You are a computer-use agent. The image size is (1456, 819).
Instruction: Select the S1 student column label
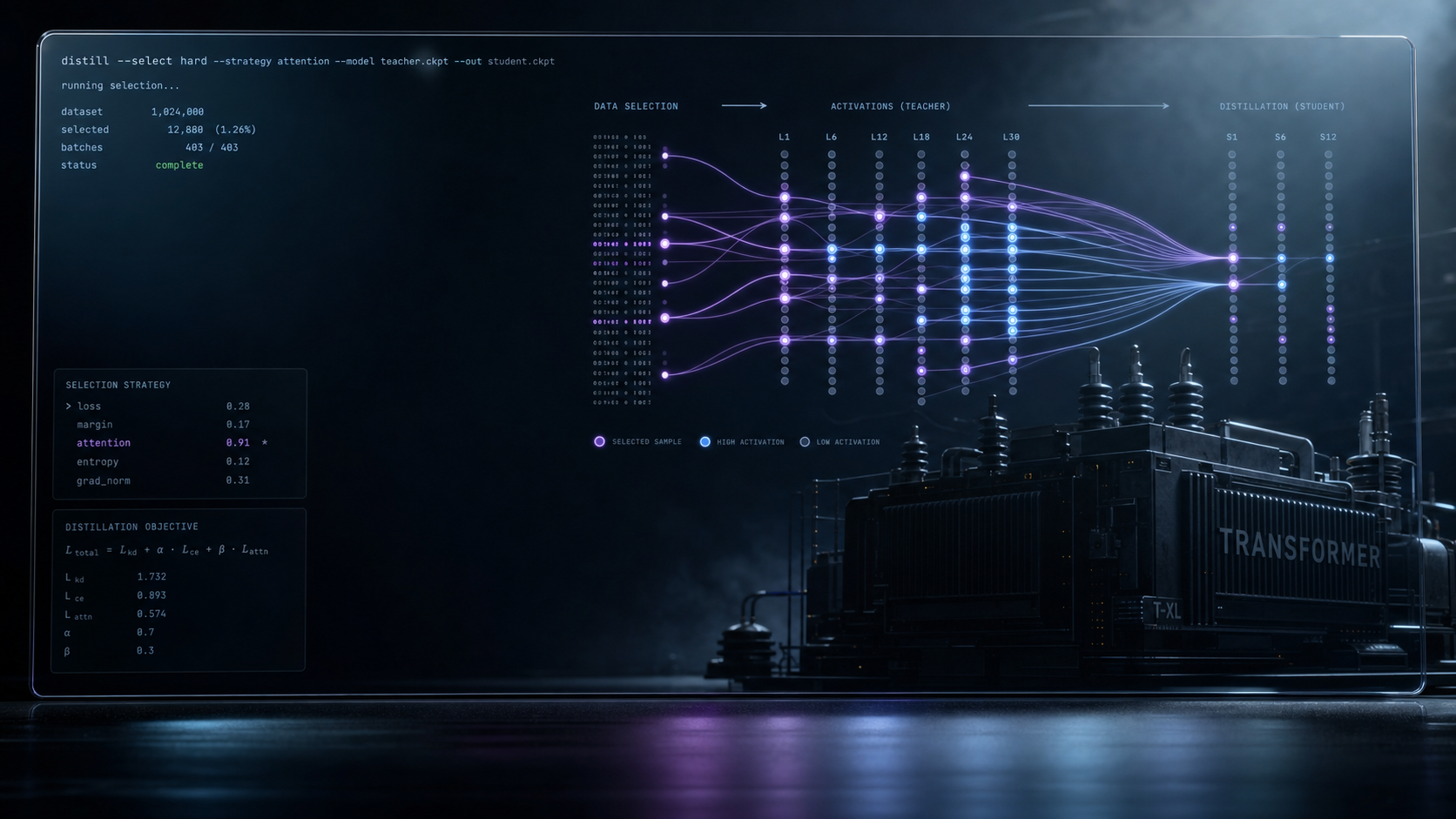pos(1232,137)
